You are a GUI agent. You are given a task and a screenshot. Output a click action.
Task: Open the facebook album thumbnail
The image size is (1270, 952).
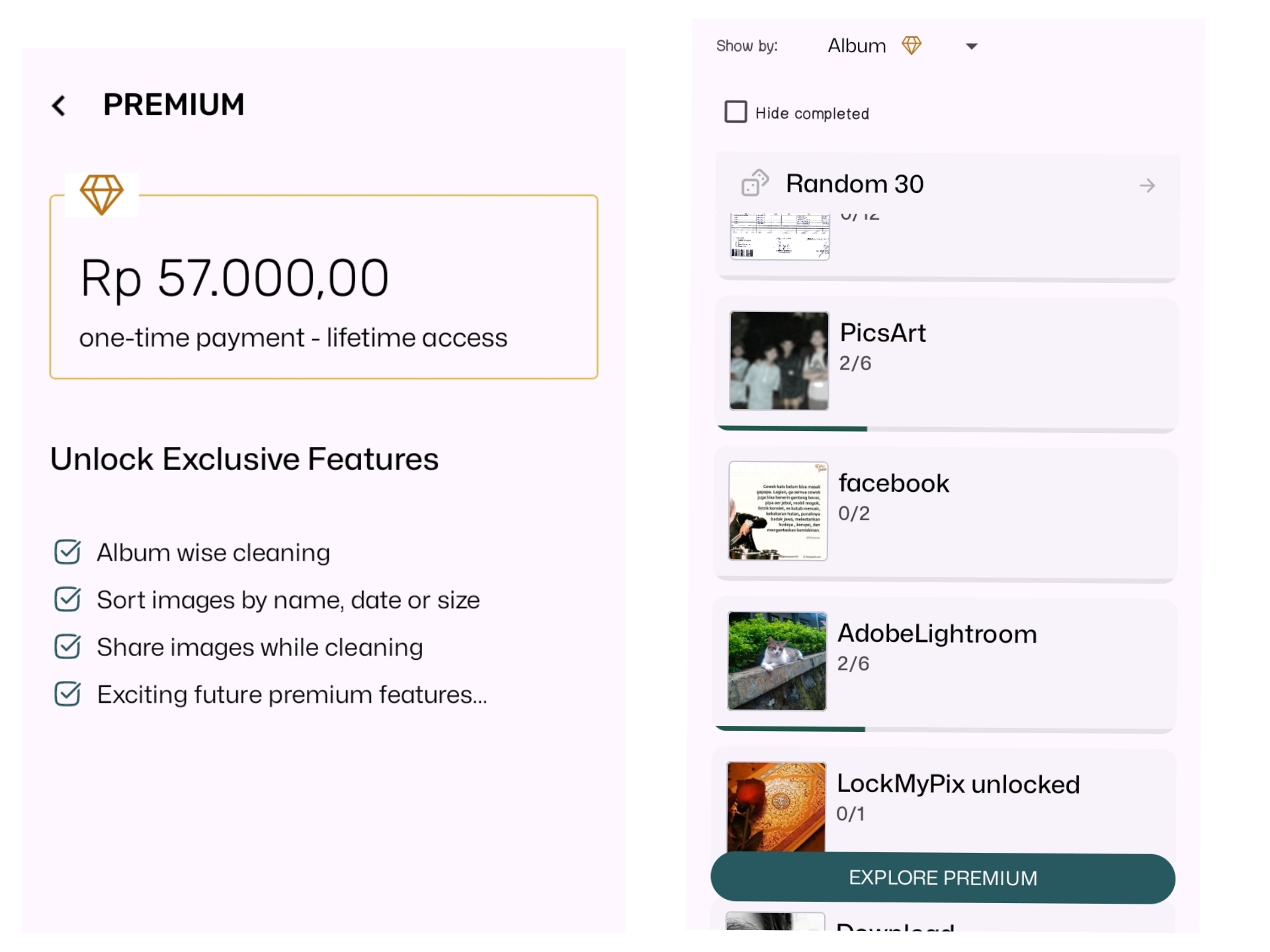click(x=778, y=511)
